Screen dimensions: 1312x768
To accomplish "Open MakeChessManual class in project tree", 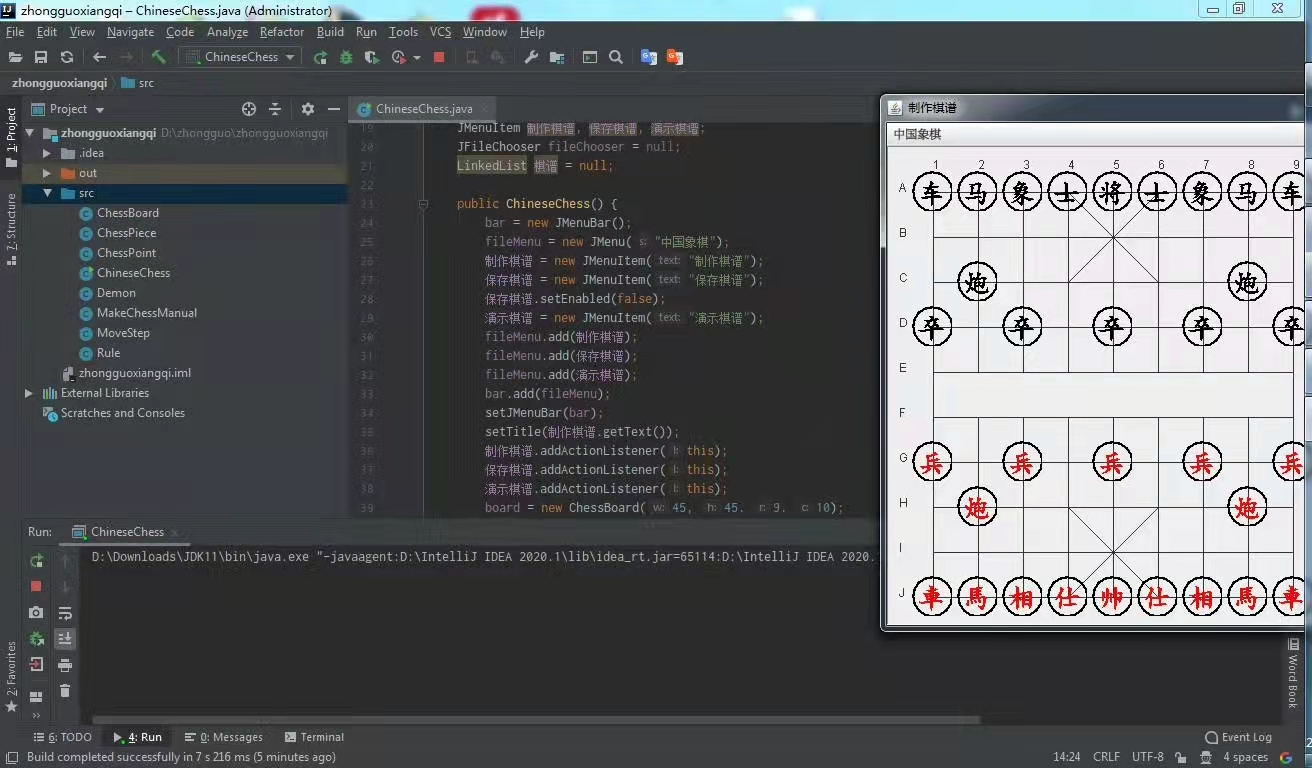I will coord(147,313).
